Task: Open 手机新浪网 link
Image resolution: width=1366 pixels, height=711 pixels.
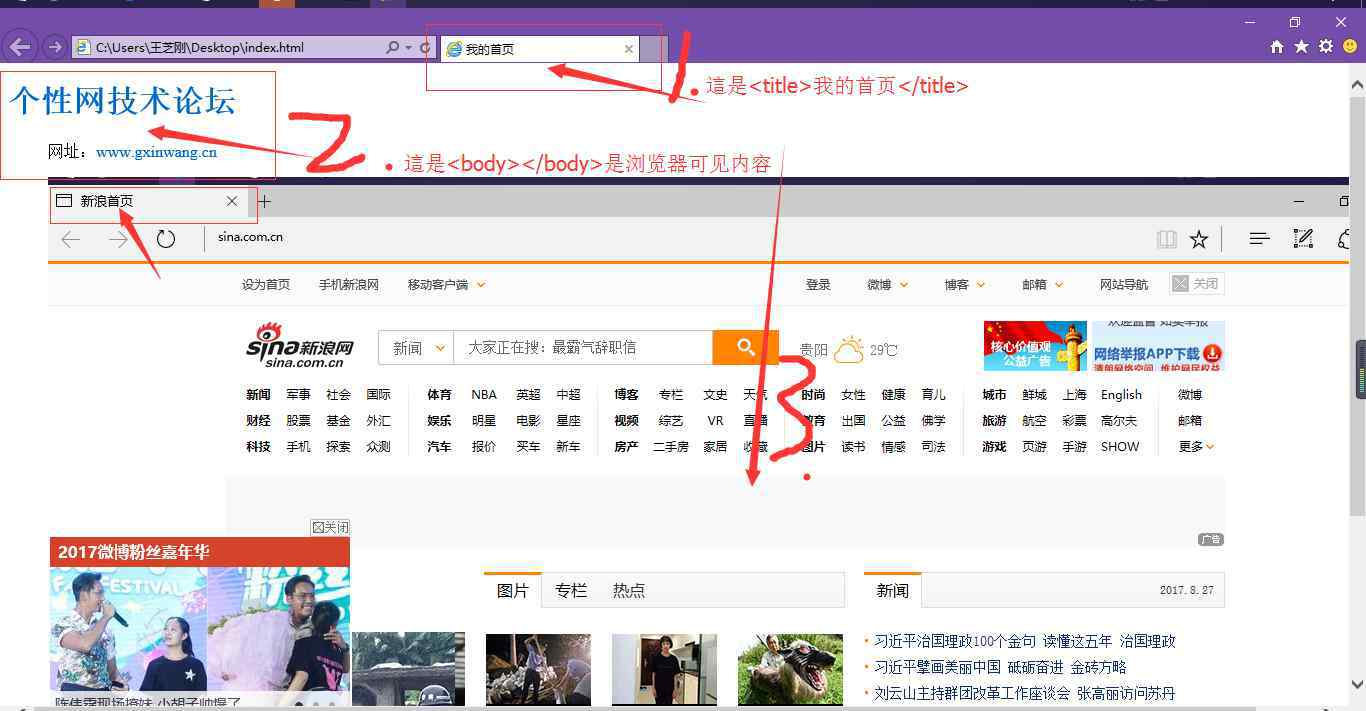Action: click(349, 284)
